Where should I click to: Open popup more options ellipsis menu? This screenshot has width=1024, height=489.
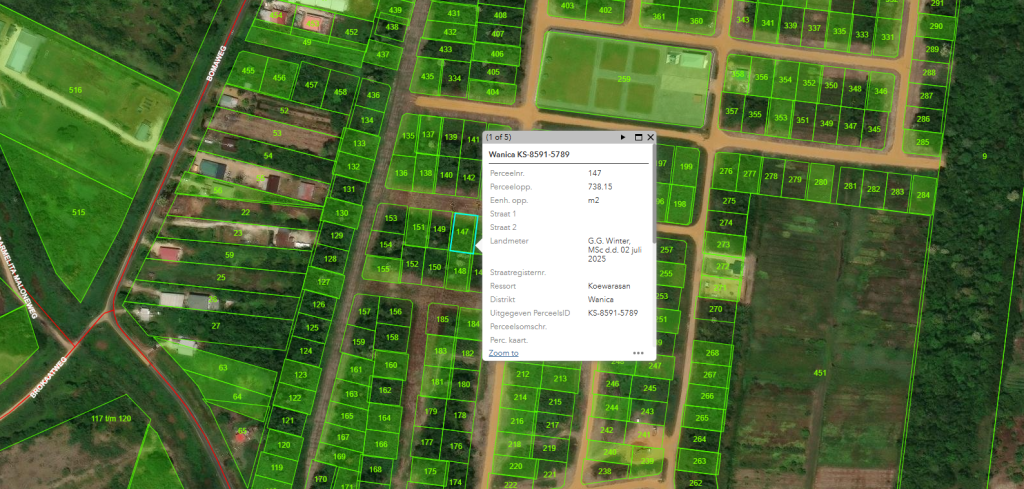pos(638,353)
